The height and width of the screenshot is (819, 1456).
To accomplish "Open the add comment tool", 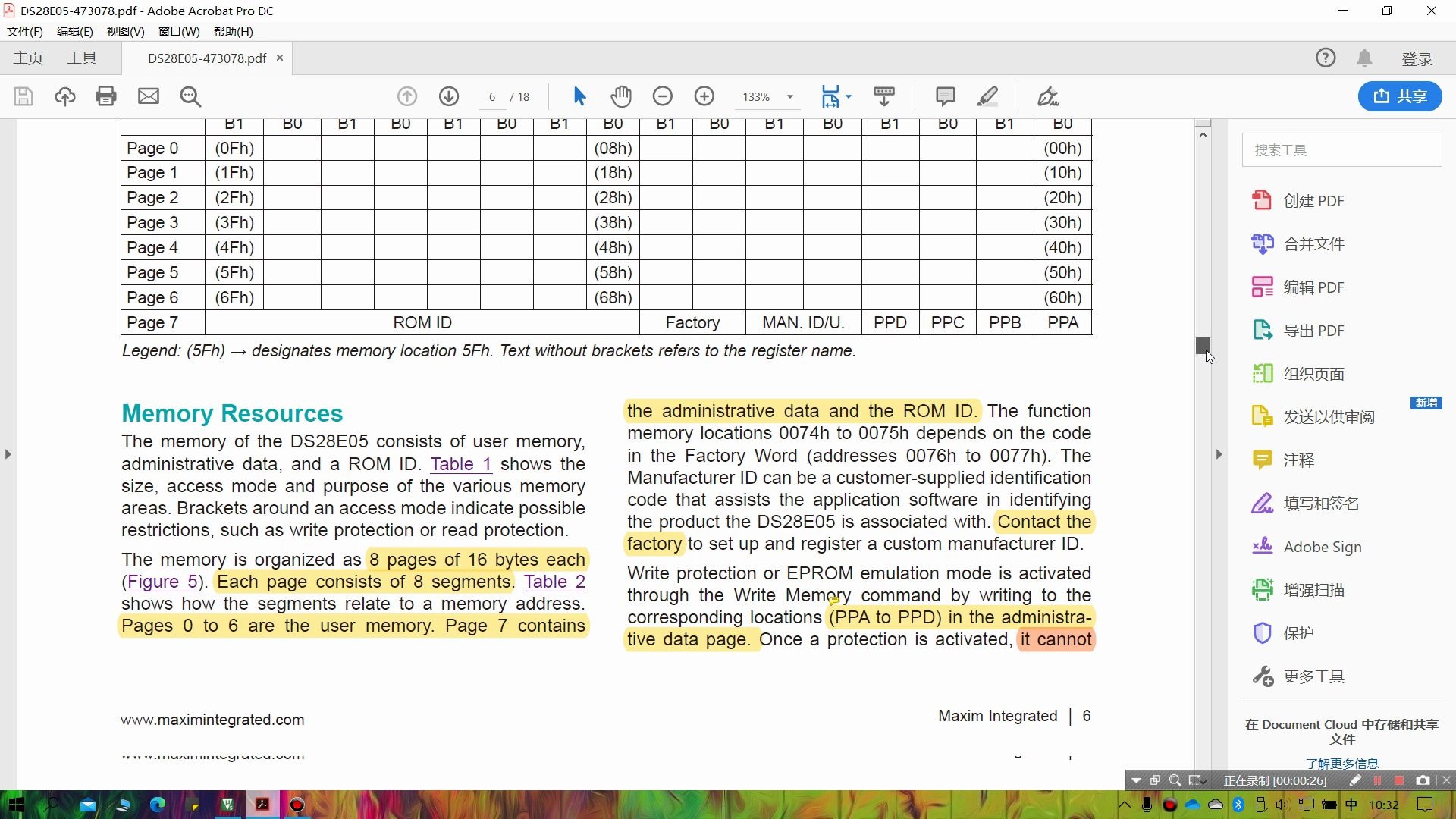I will pos(945,96).
